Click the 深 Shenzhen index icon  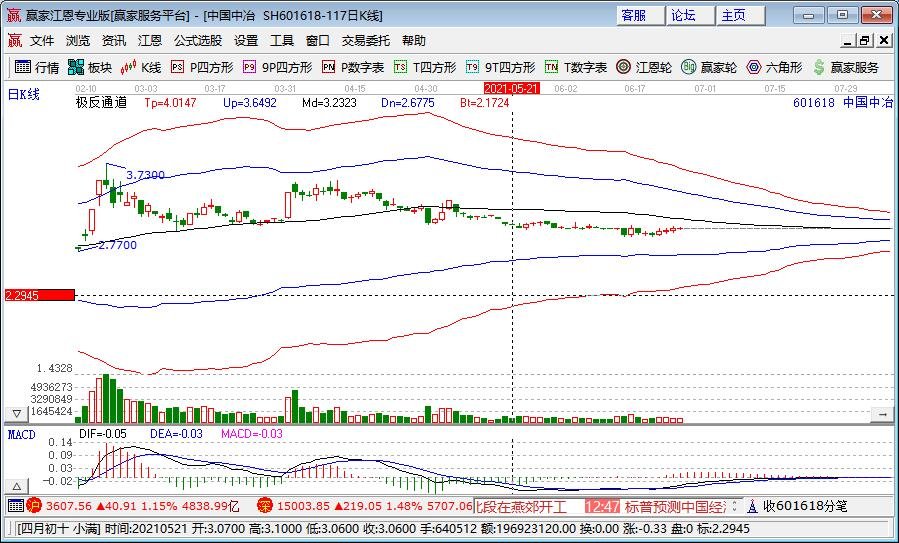(265, 506)
